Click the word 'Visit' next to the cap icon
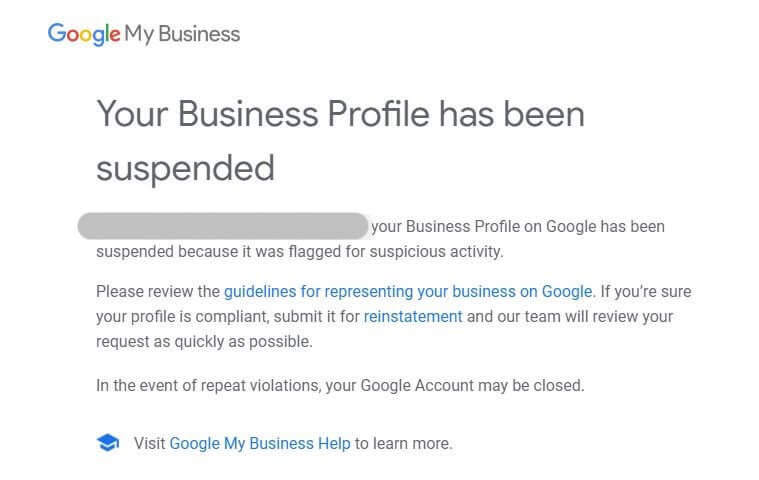759x480 pixels. pyautogui.click(x=149, y=443)
